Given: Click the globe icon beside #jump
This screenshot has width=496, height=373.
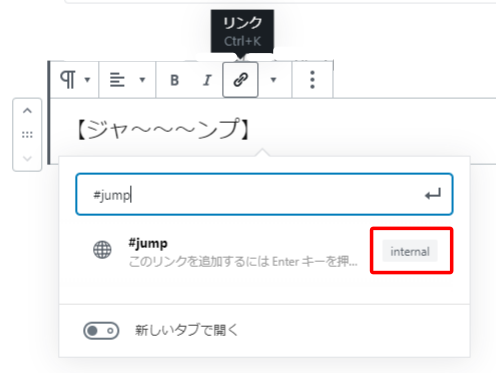Looking at the screenshot, I should click(x=102, y=250).
